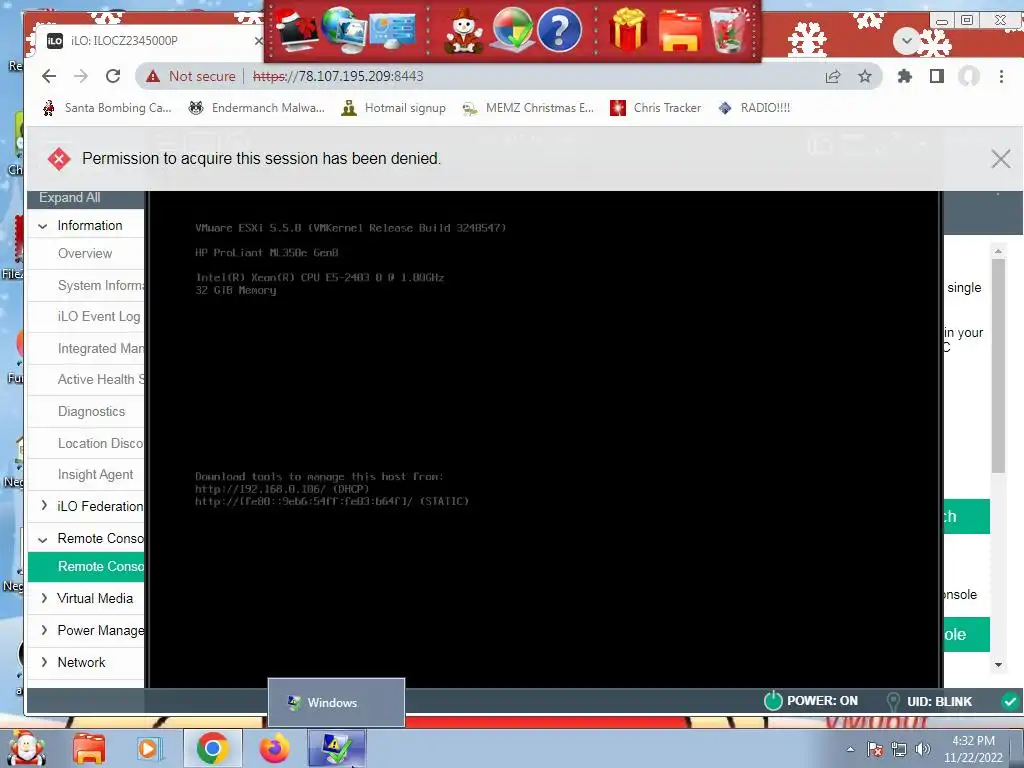The height and width of the screenshot is (768, 1024).
Task: Select highlighted Remote Console item
Action: (86, 566)
